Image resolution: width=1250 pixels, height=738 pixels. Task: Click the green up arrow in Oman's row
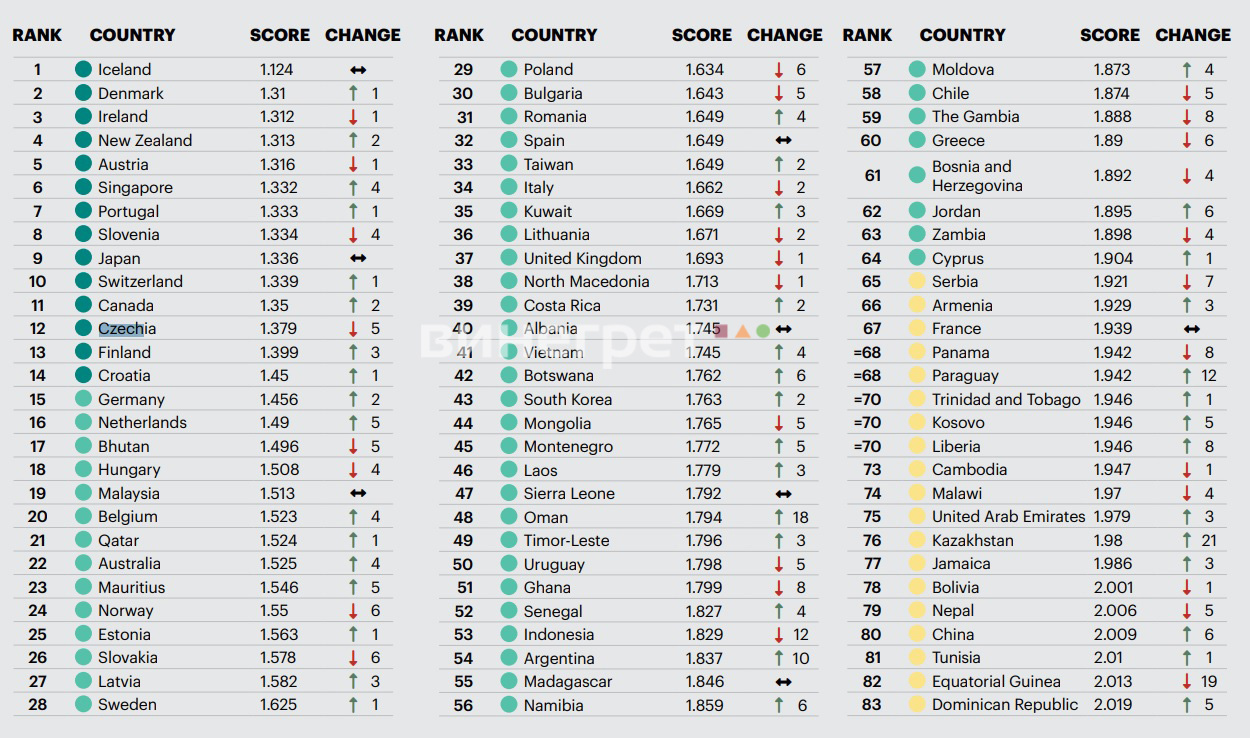779,517
